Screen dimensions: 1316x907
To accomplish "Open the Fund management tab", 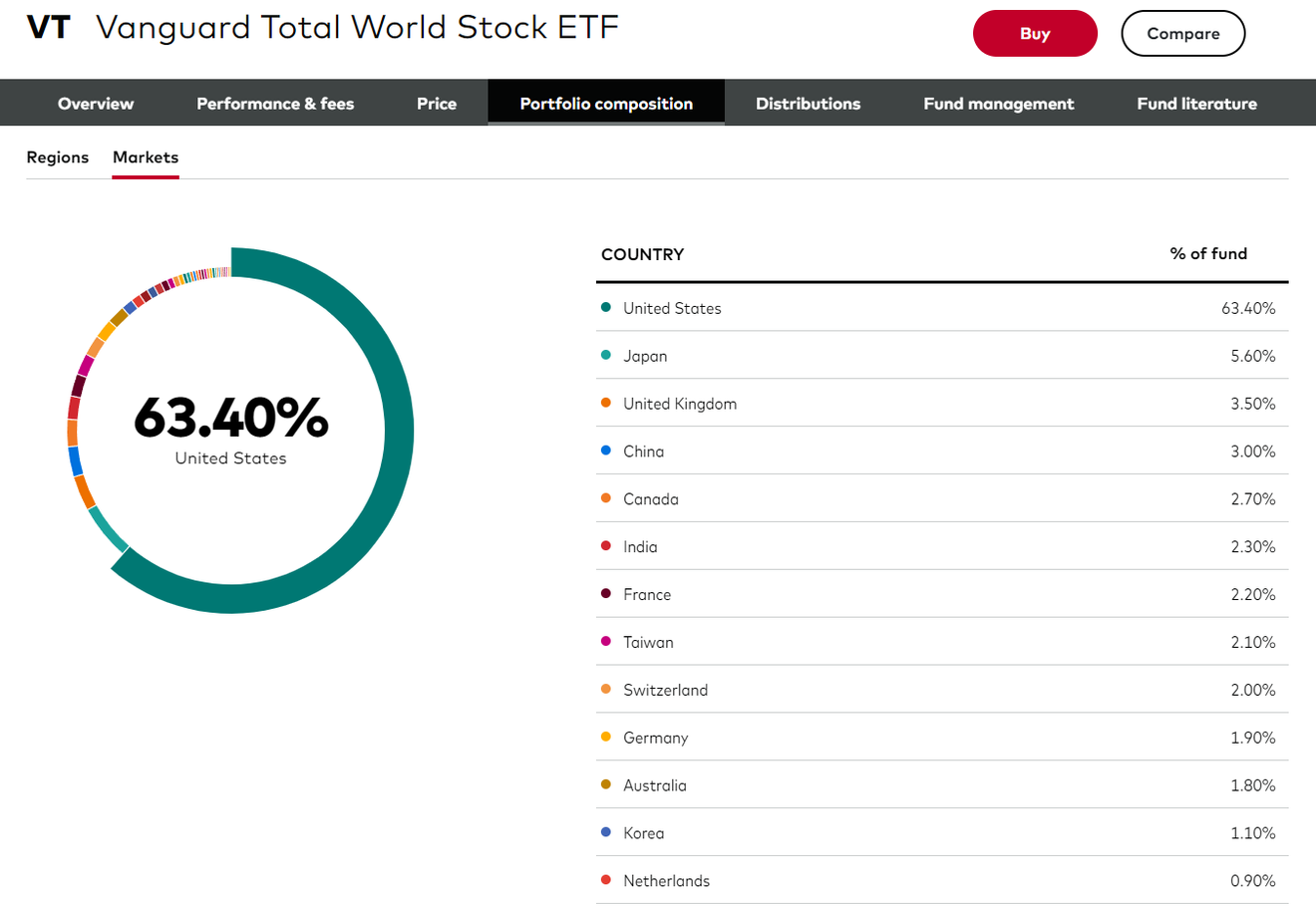I will coord(999,103).
